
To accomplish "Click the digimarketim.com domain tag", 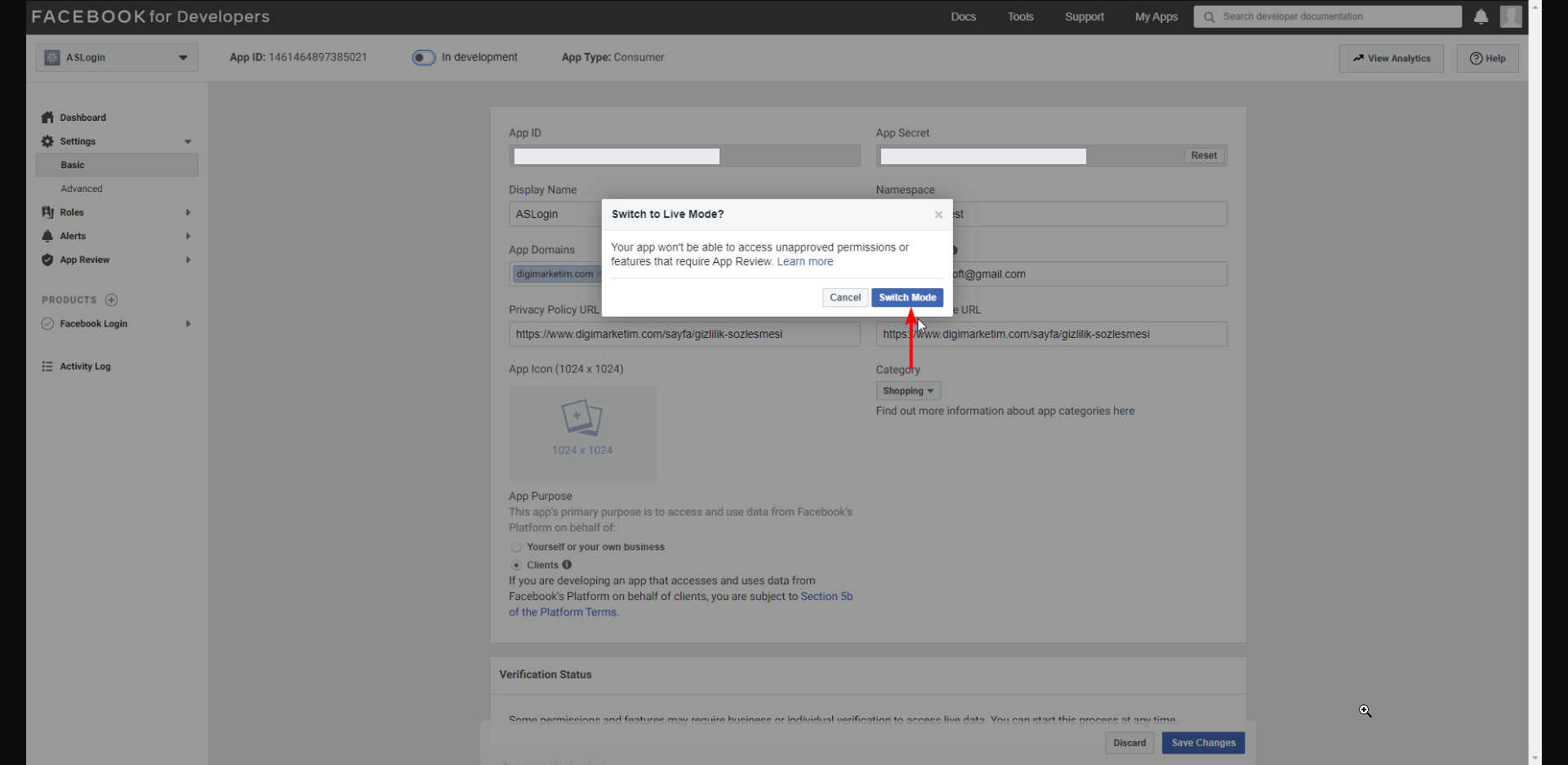I will click(555, 274).
